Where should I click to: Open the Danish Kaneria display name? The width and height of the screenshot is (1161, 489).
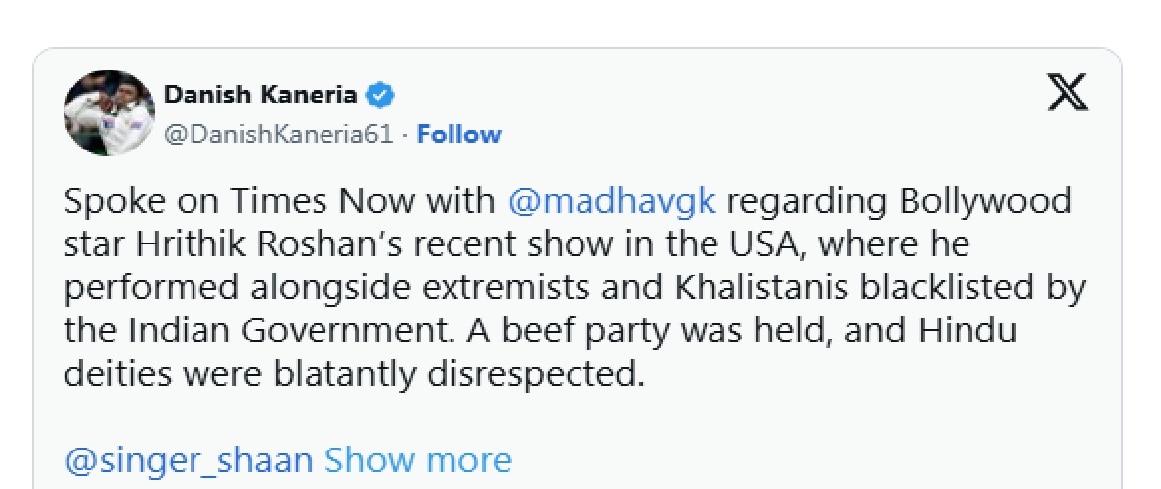click(x=261, y=95)
